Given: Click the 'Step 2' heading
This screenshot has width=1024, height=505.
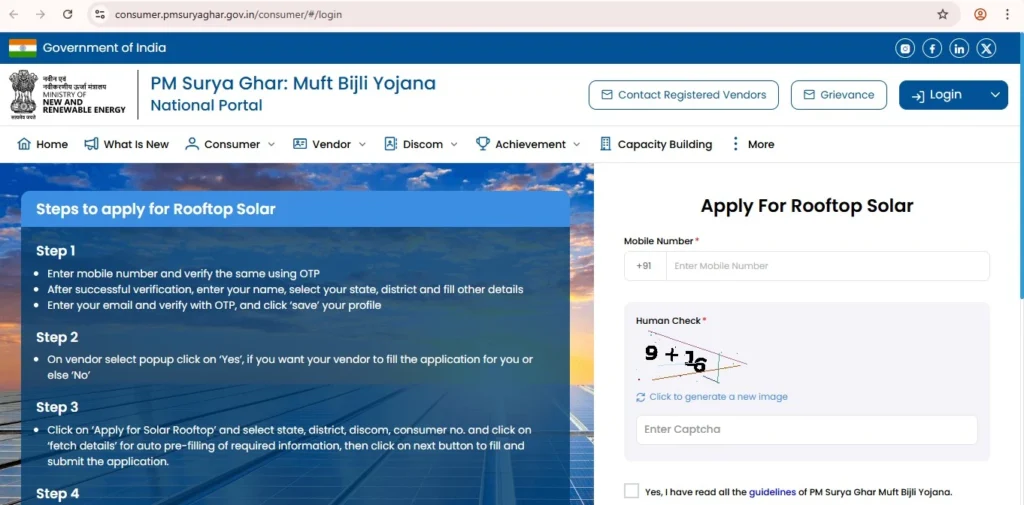Looking at the screenshot, I should point(57,337).
